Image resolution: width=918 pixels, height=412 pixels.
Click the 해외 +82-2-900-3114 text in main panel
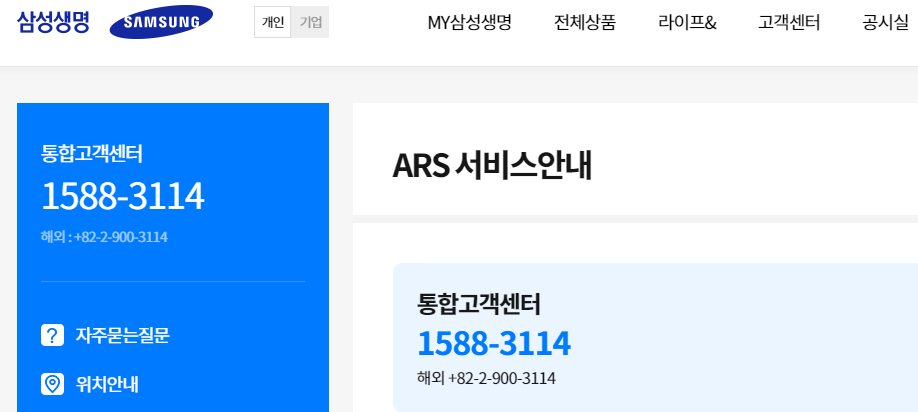coord(486,378)
